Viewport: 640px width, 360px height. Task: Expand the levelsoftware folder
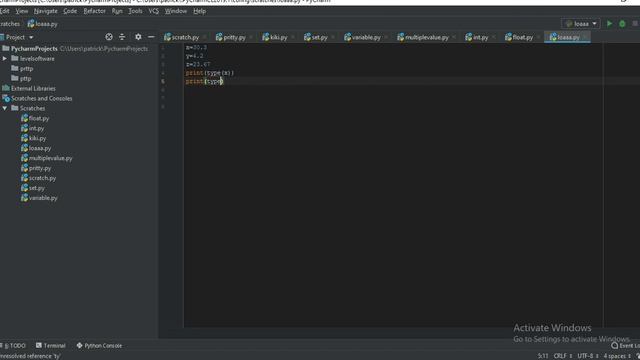point(5,59)
